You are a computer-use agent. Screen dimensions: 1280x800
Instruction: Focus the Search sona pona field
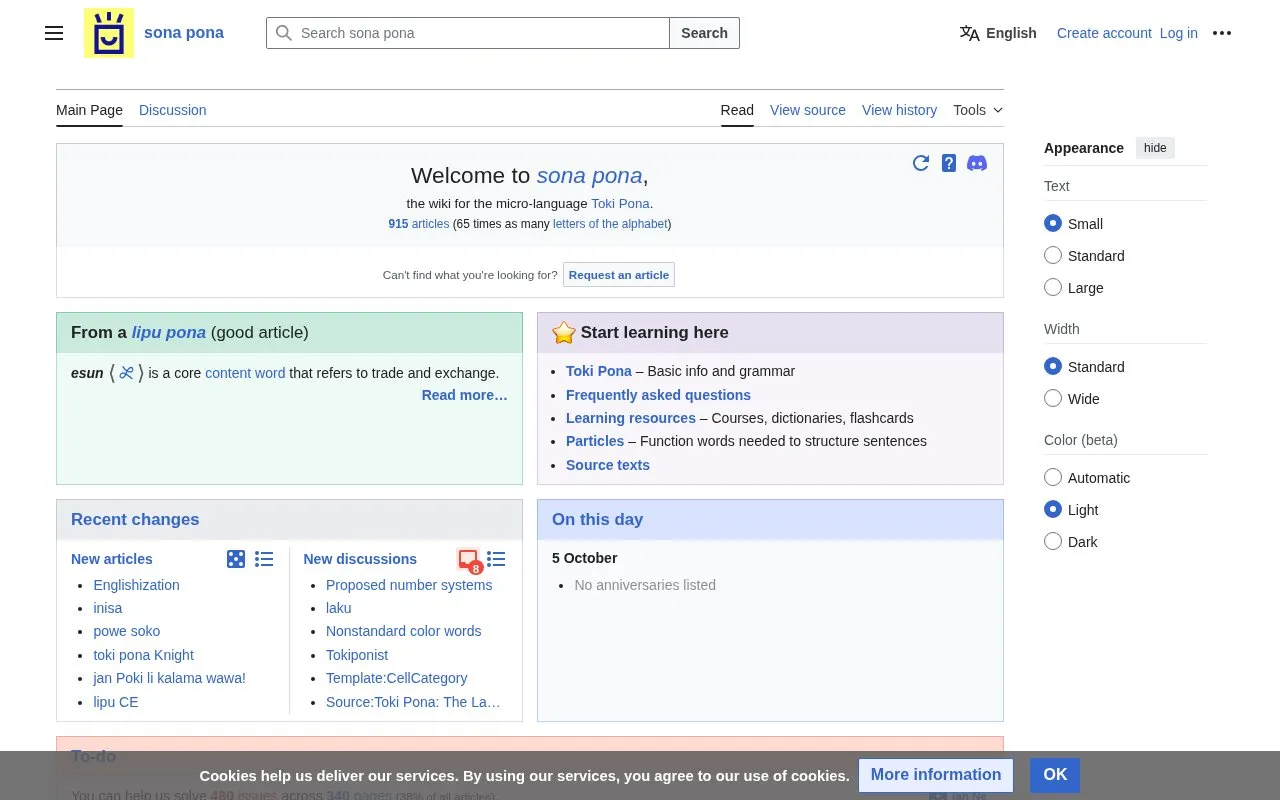pos(468,33)
